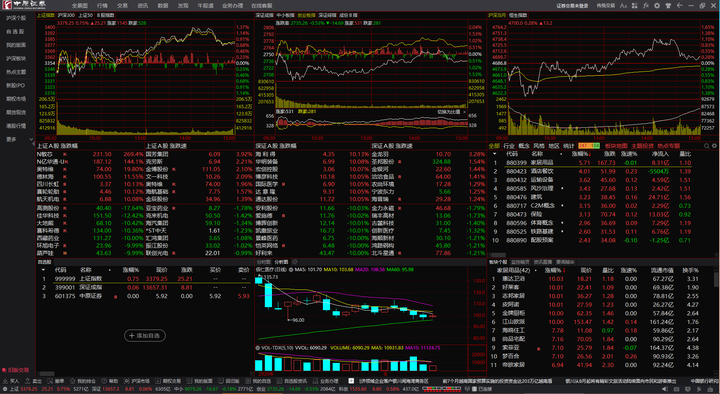The image size is (720, 394).
Task: Click 期权交易 in bottom toolbar
Action: [x=168, y=381]
